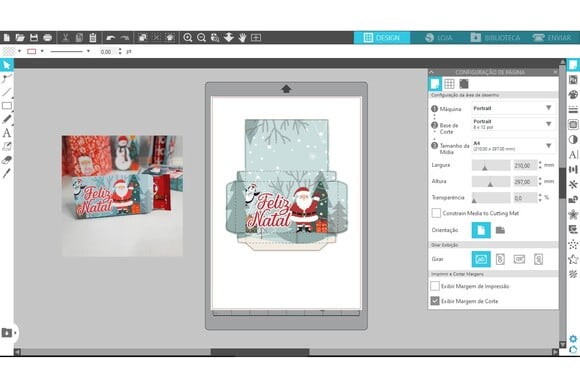Select the Line drawing tool
Image resolution: width=580 pixels, height=377 pixels.
[7, 92]
